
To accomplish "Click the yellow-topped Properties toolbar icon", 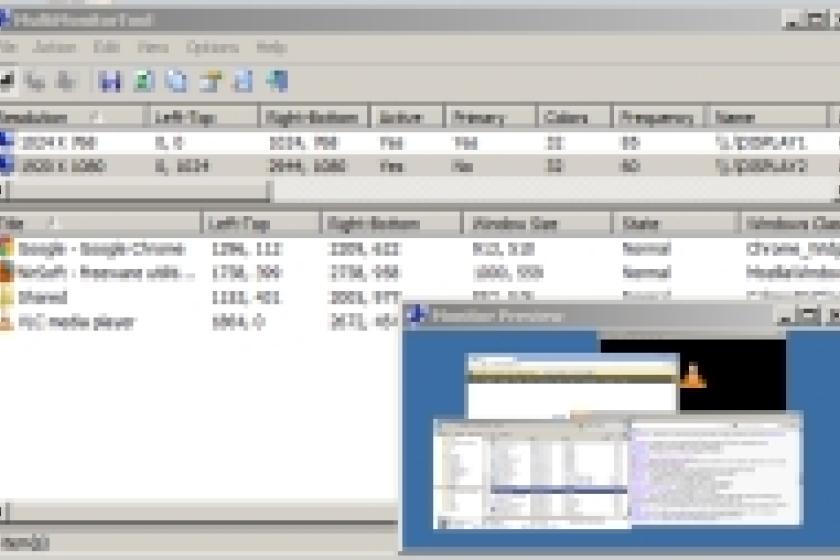I will tap(210, 81).
